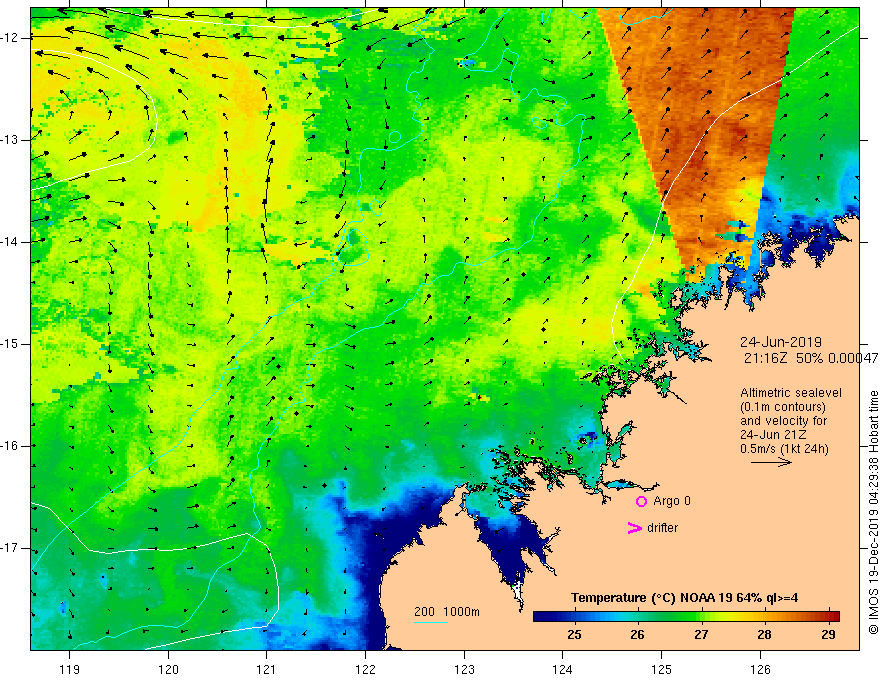
Task: Click the '29' colorbar tick label
Action: point(828,635)
